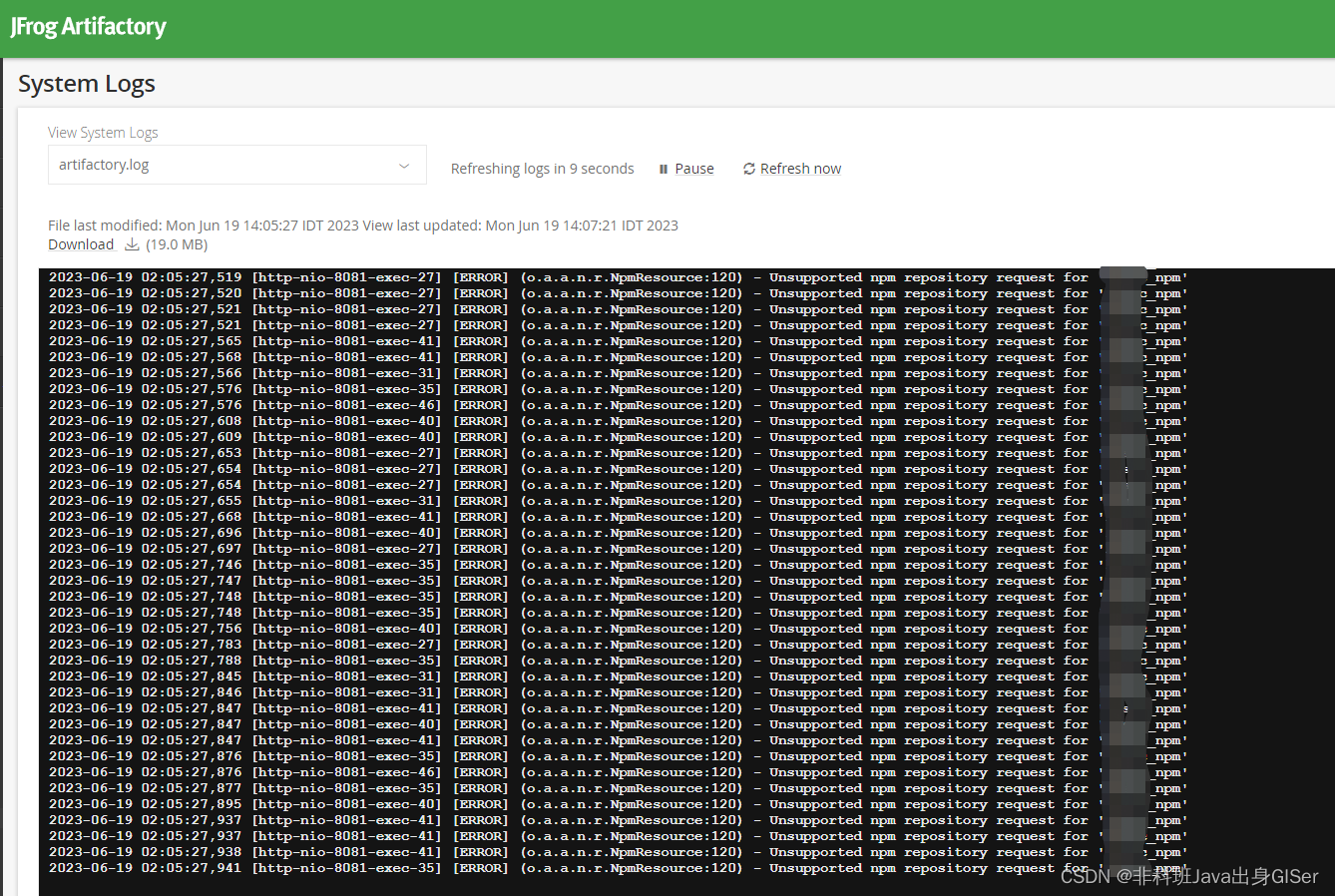Click the download arrow icon
1335x896 pixels.
(x=132, y=244)
